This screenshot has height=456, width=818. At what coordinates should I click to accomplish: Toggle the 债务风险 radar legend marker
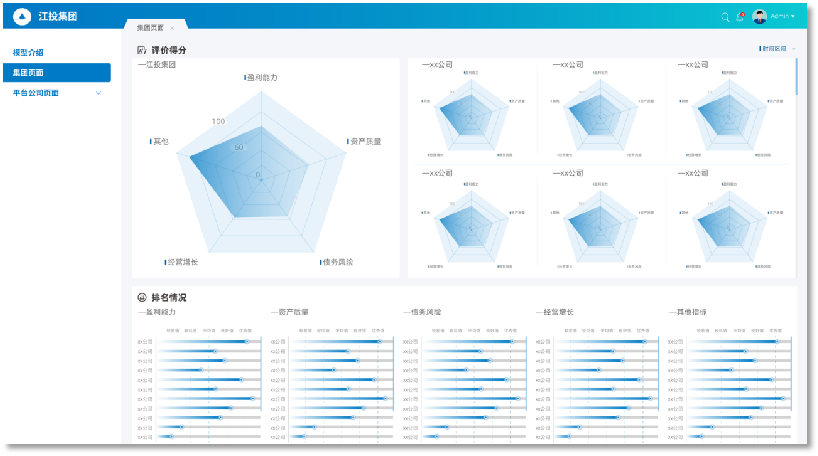[x=320, y=262]
